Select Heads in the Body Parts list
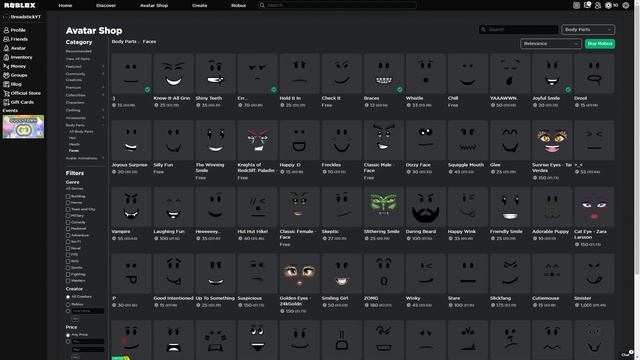The width and height of the screenshot is (640, 360). 74,144
